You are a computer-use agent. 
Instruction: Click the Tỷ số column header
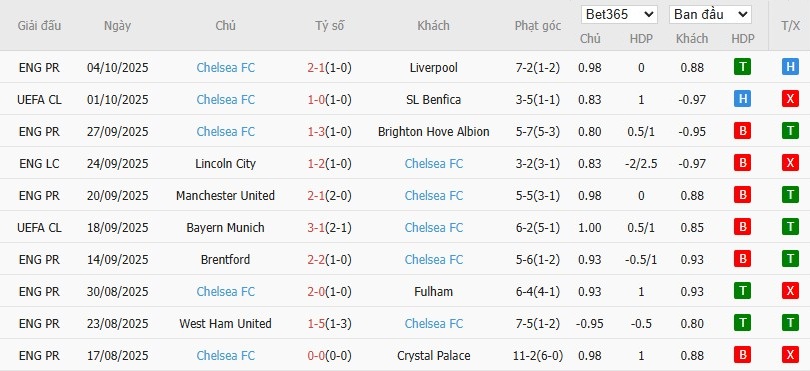[x=330, y=25]
